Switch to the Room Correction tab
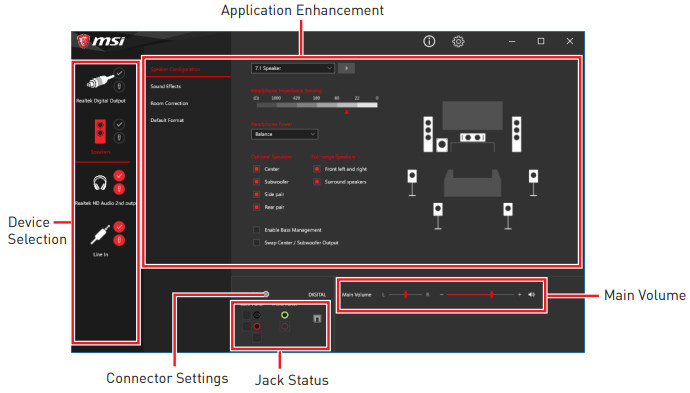This screenshot has height=393, width=690. (x=169, y=103)
